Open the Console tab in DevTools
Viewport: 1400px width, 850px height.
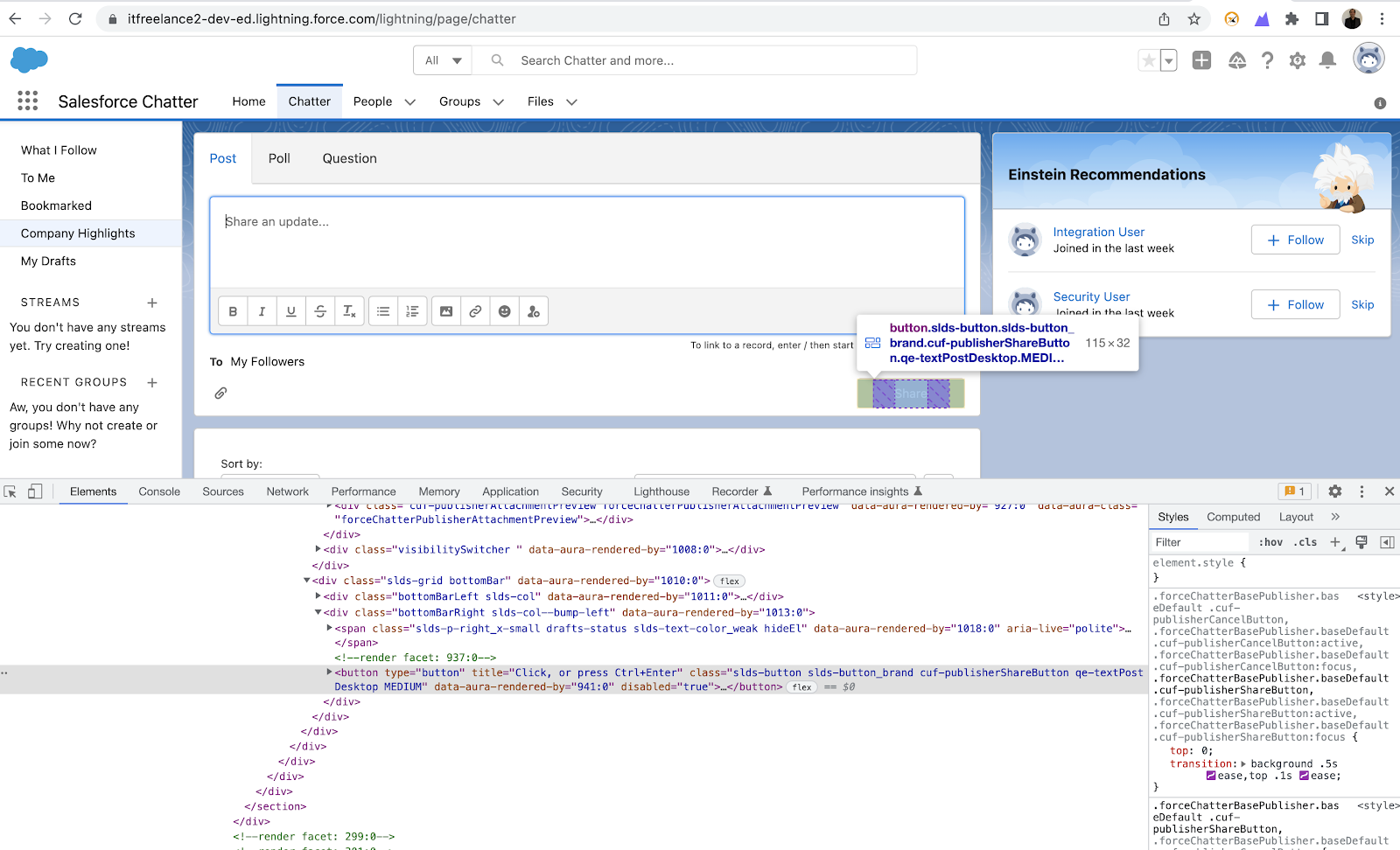[159, 491]
